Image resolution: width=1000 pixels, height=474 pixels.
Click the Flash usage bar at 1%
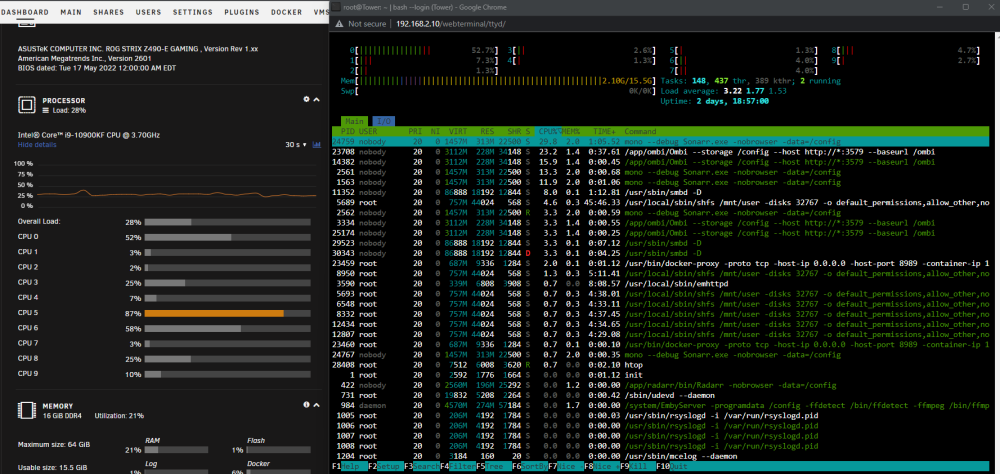pos(279,450)
